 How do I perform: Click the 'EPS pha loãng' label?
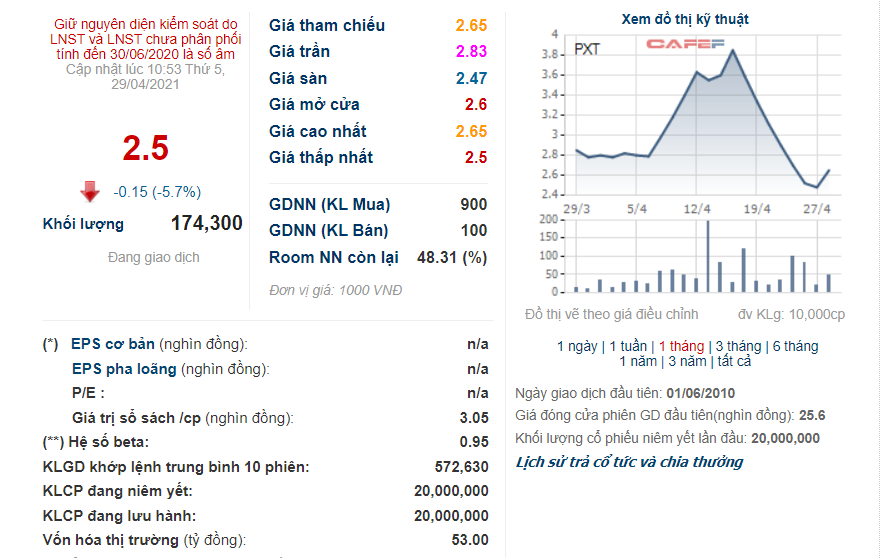tap(124, 369)
